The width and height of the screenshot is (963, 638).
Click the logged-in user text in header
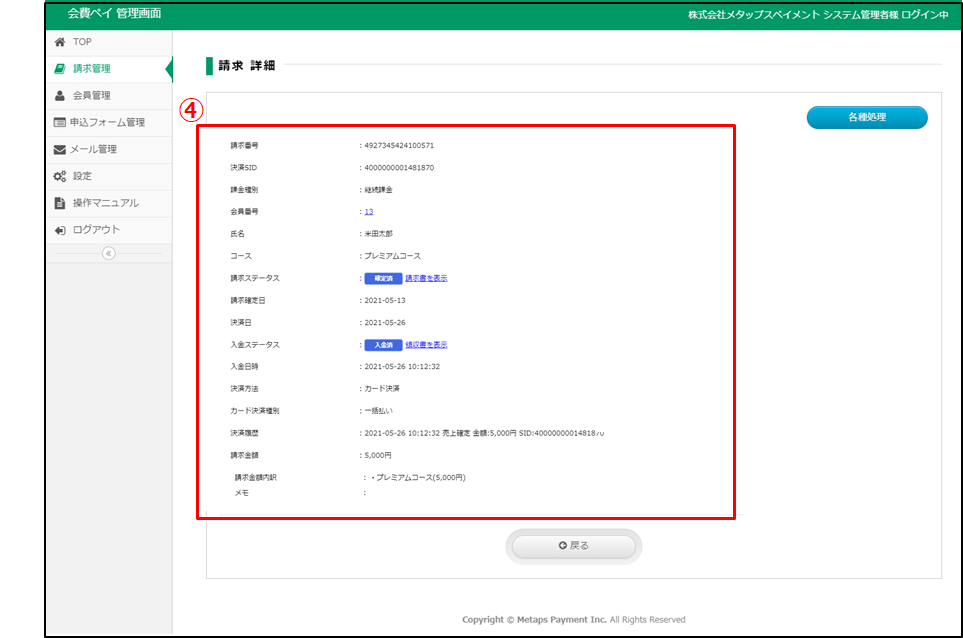pos(818,15)
